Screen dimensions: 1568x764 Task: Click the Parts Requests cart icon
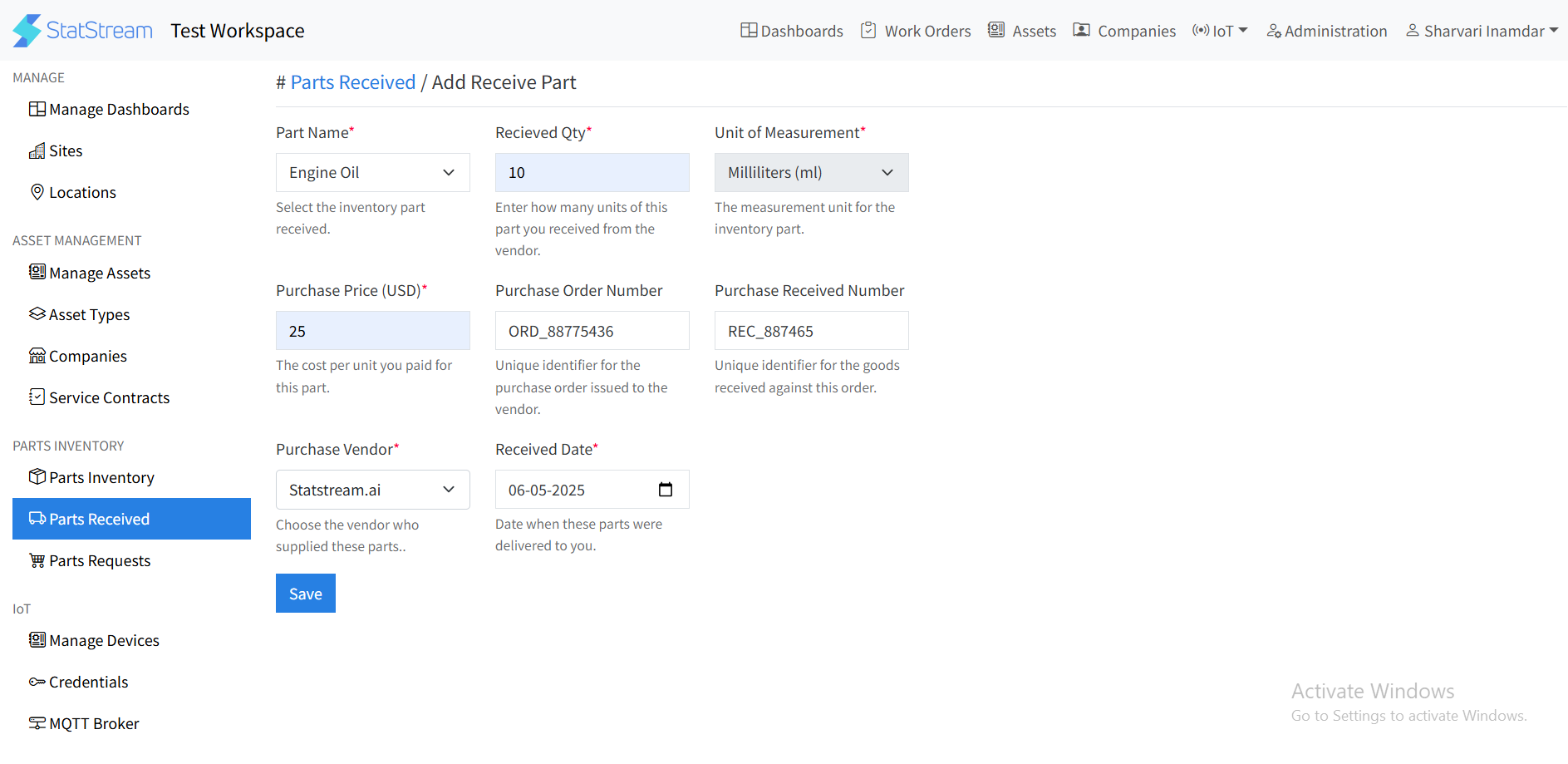(37, 560)
